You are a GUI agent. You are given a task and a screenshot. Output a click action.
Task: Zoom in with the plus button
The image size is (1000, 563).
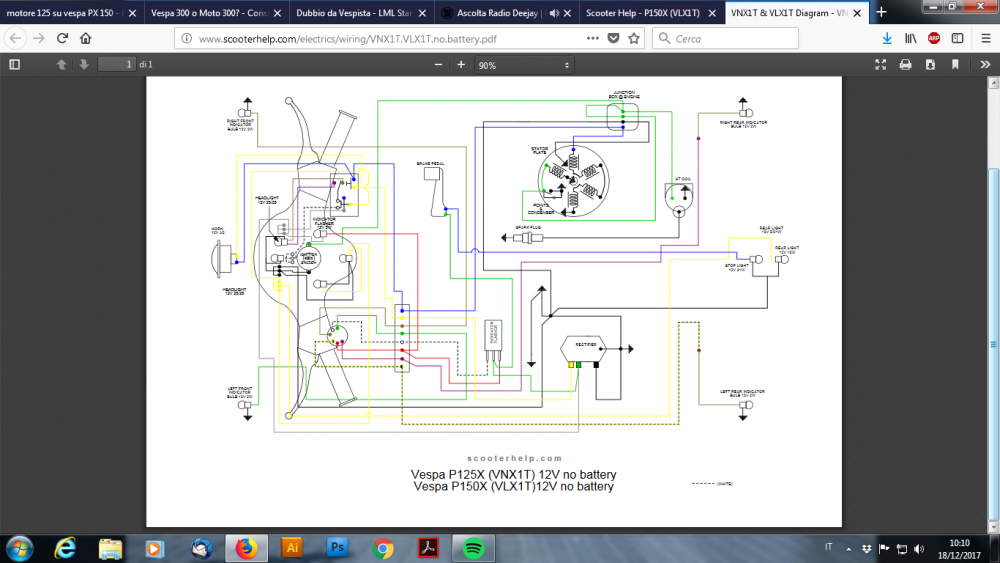coord(461,64)
